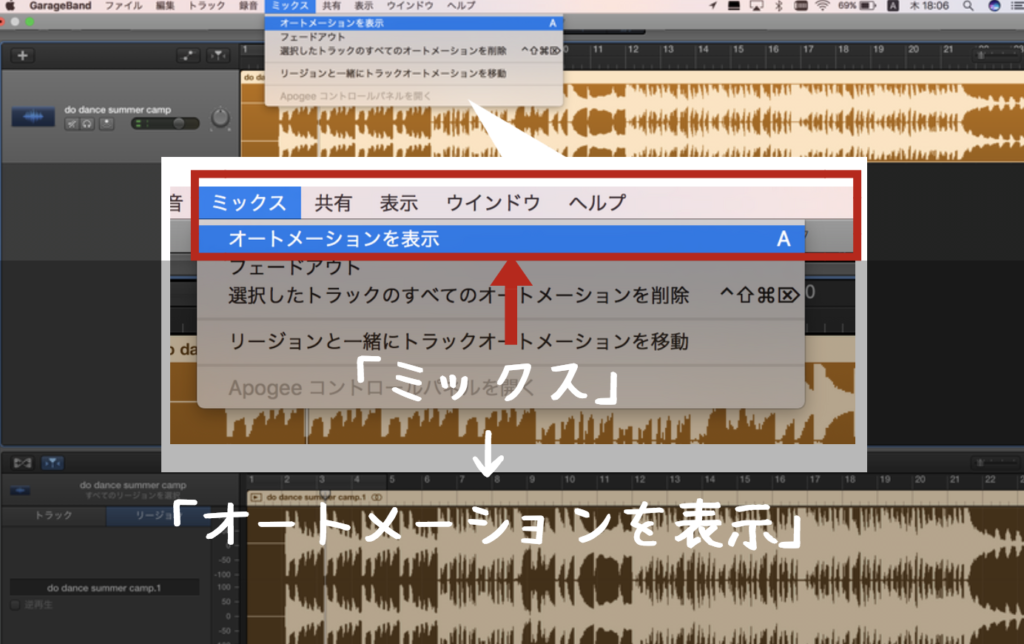The height and width of the screenshot is (644, 1024).
Task: Open the 編集 menu
Action: 165,6
